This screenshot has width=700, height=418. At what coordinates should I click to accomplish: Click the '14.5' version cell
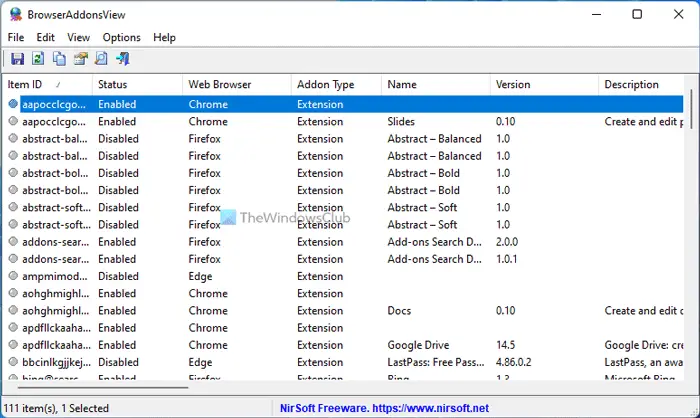(x=505, y=345)
